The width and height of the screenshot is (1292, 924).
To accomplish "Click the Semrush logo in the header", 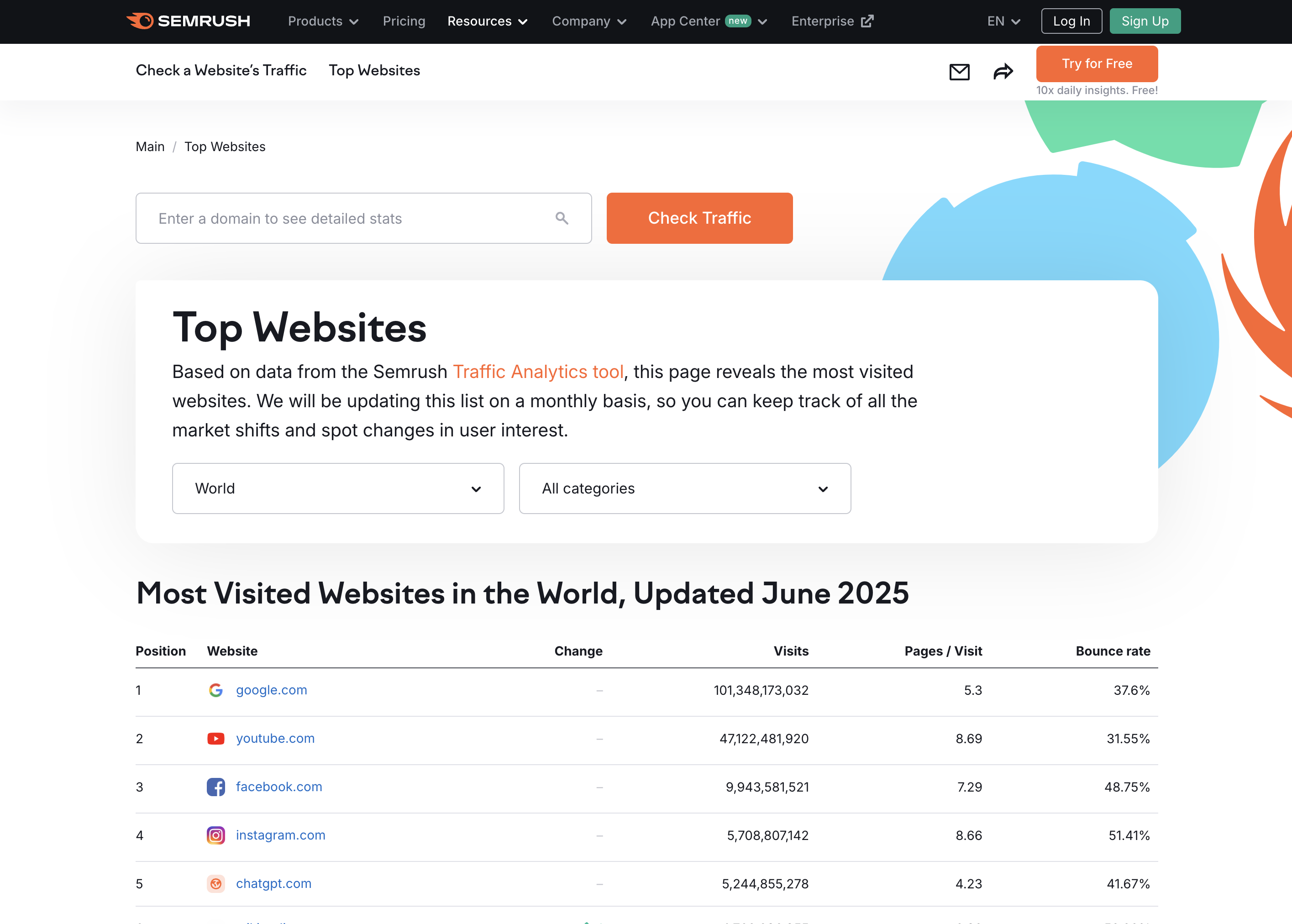I will tap(188, 21).
